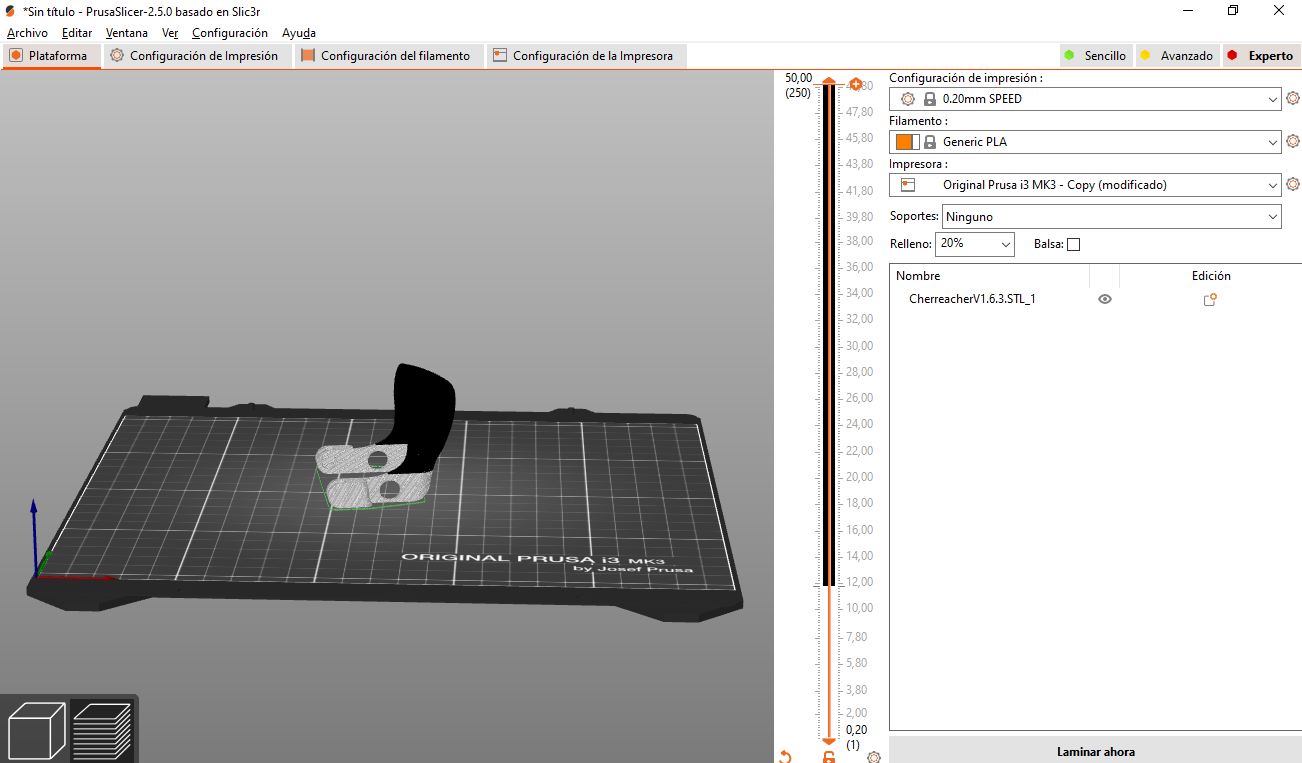This screenshot has width=1302, height=763.
Task: Click the Laminar ahora button
Action: (x=1095, y=751)
